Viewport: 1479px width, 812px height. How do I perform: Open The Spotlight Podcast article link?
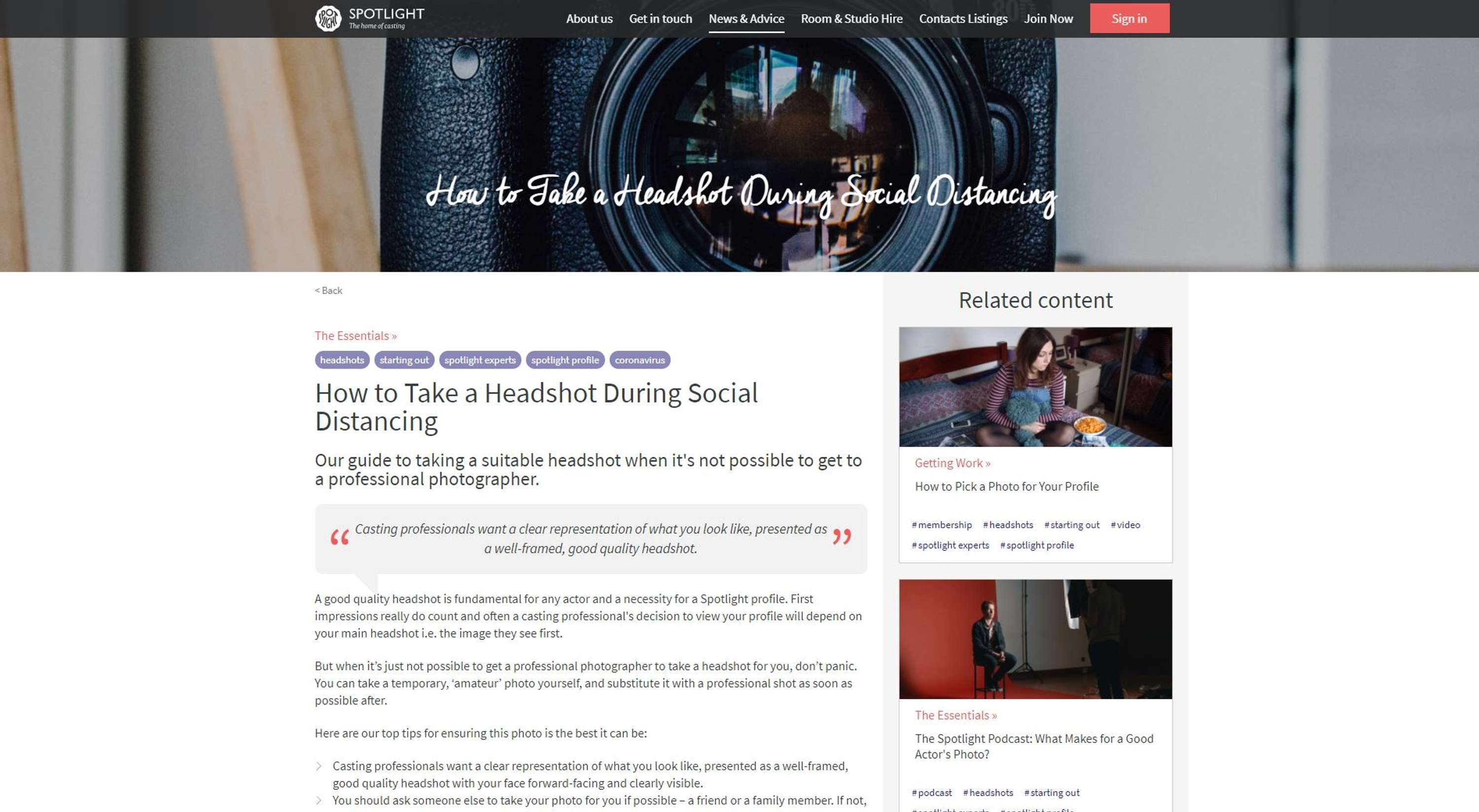pyautogui.click(x=1034, y=746)
